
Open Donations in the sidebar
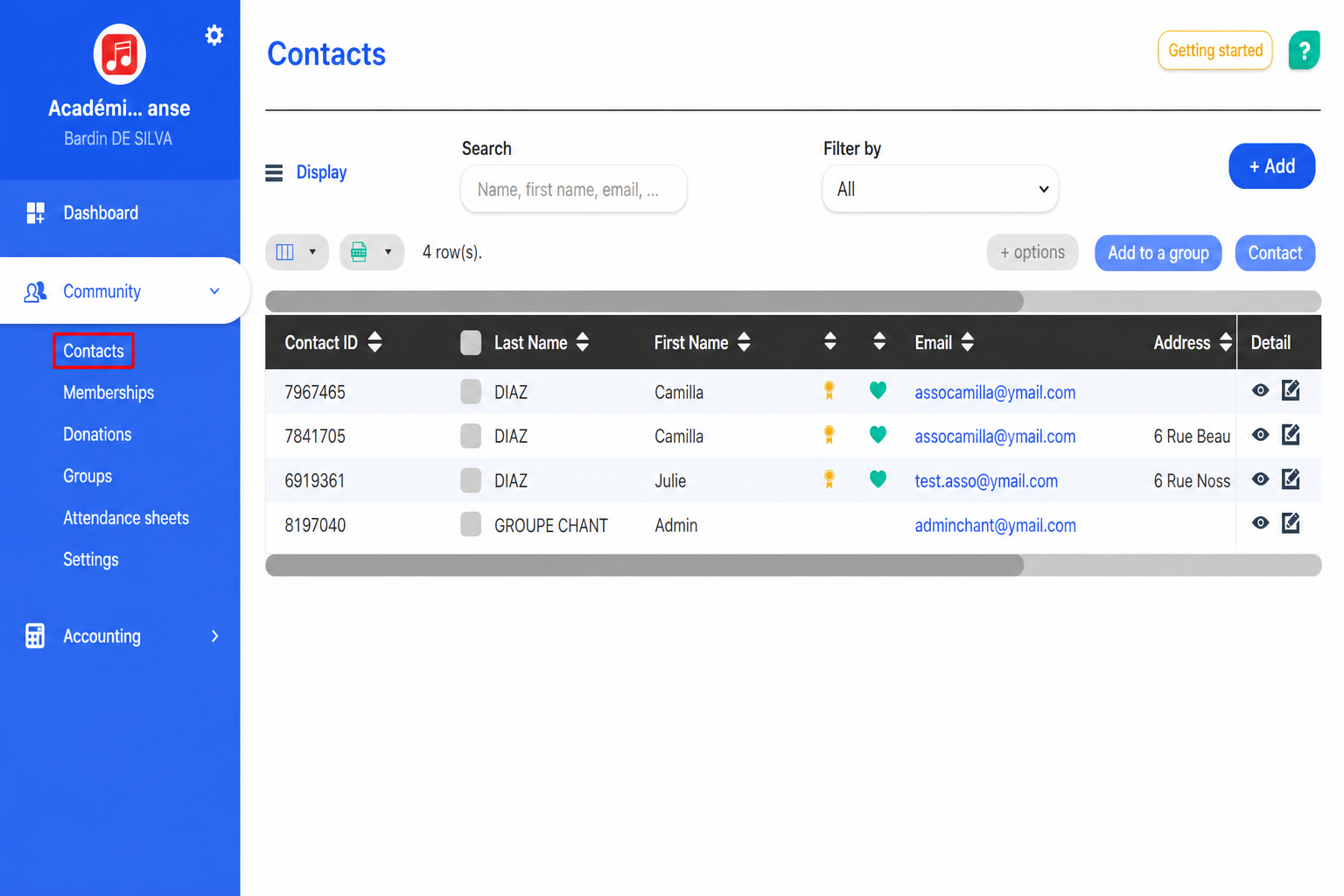pyautogui.click(x=97, y=435)
